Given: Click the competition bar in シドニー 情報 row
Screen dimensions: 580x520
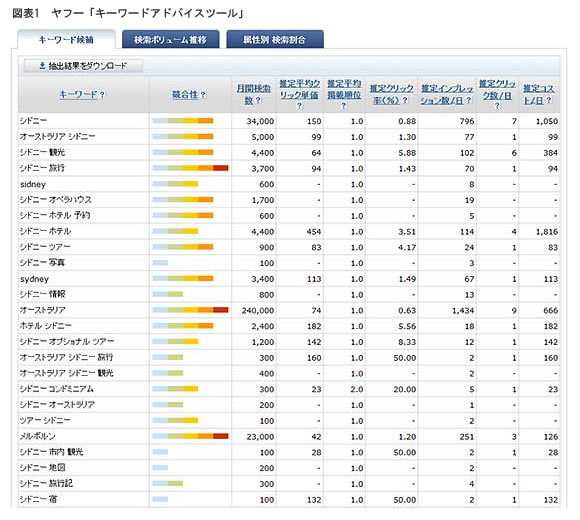Looking at the screenshot, I should pyautogui.click(x=168, y=294).
